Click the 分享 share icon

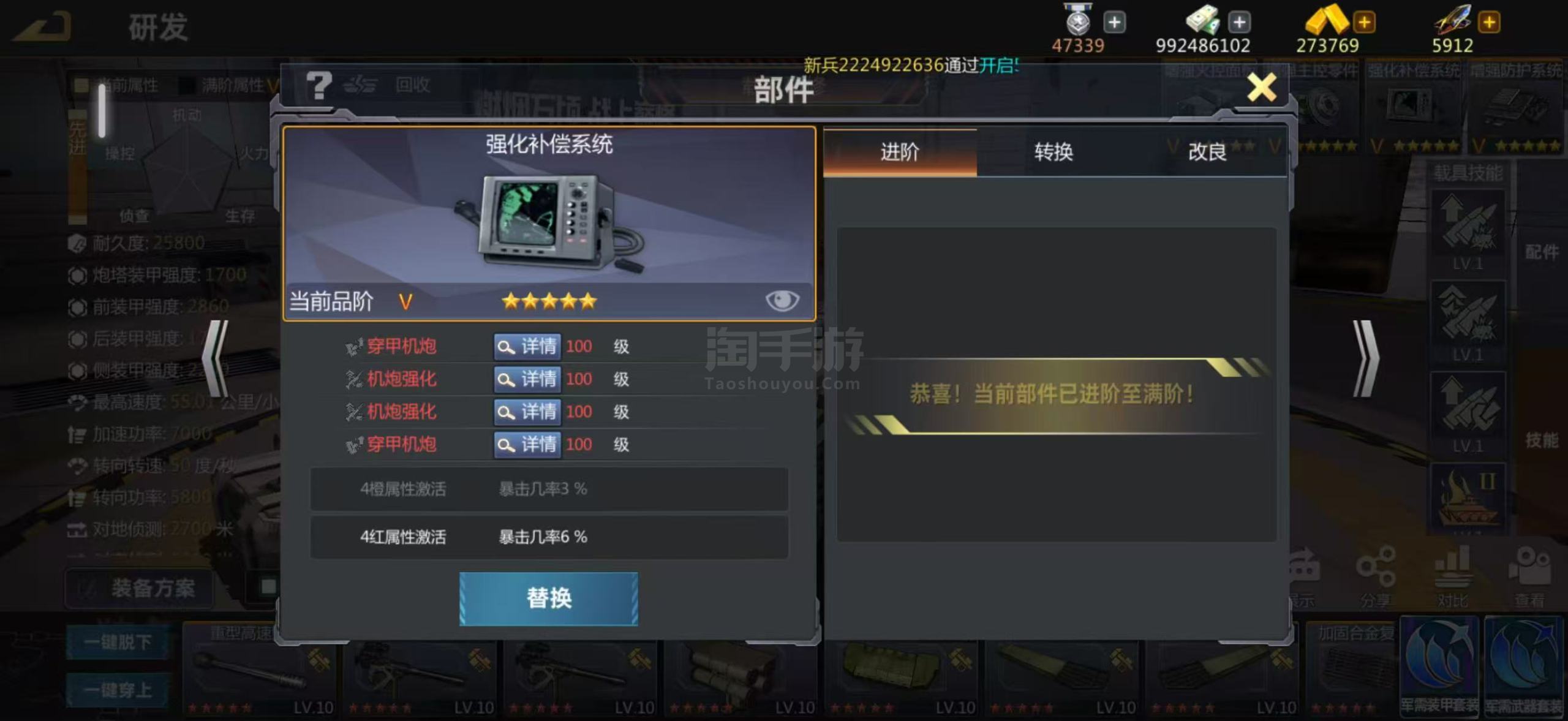point(1376,576)
